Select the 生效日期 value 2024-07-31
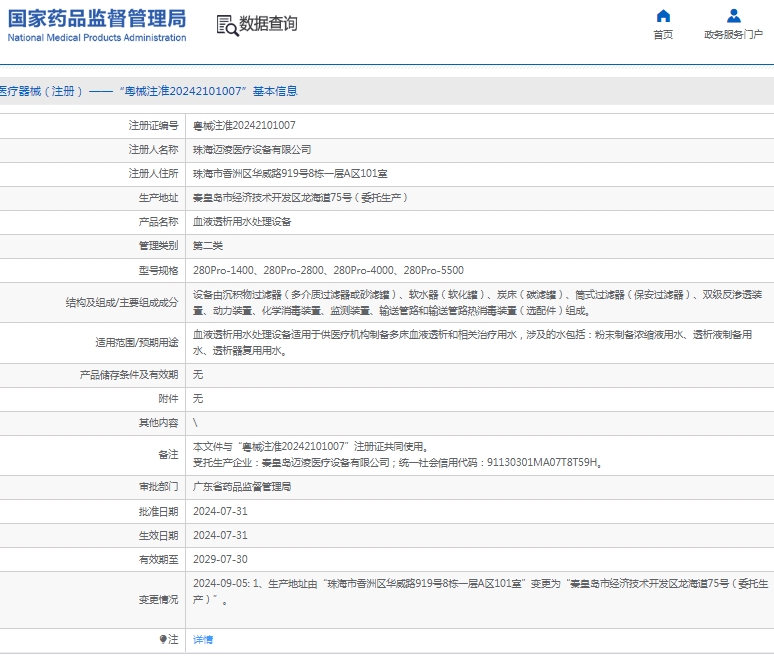Screen dimensions: 774x657 [x=220, y=536]
